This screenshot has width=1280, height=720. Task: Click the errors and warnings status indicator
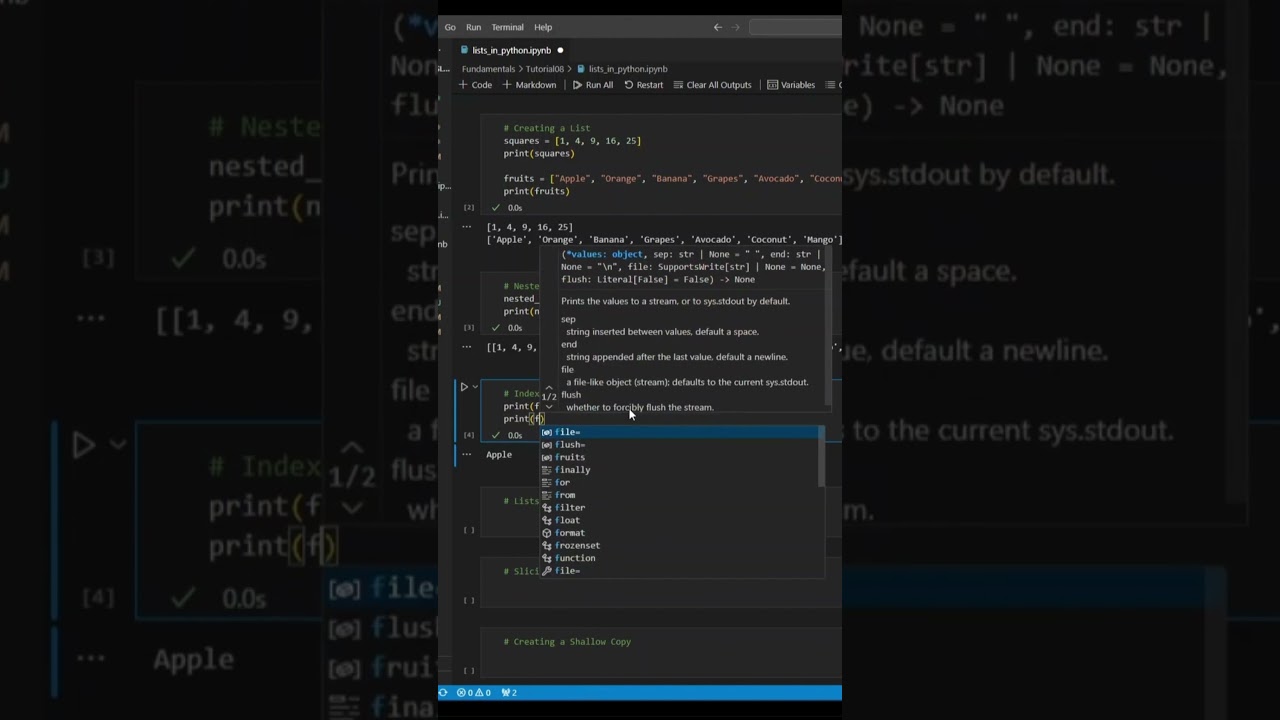pyautogui.click(x=474, y=692)
